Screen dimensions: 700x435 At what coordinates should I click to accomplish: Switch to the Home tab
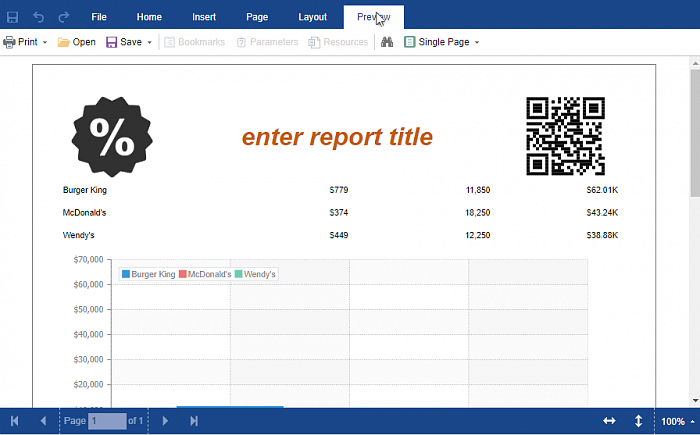149,17
